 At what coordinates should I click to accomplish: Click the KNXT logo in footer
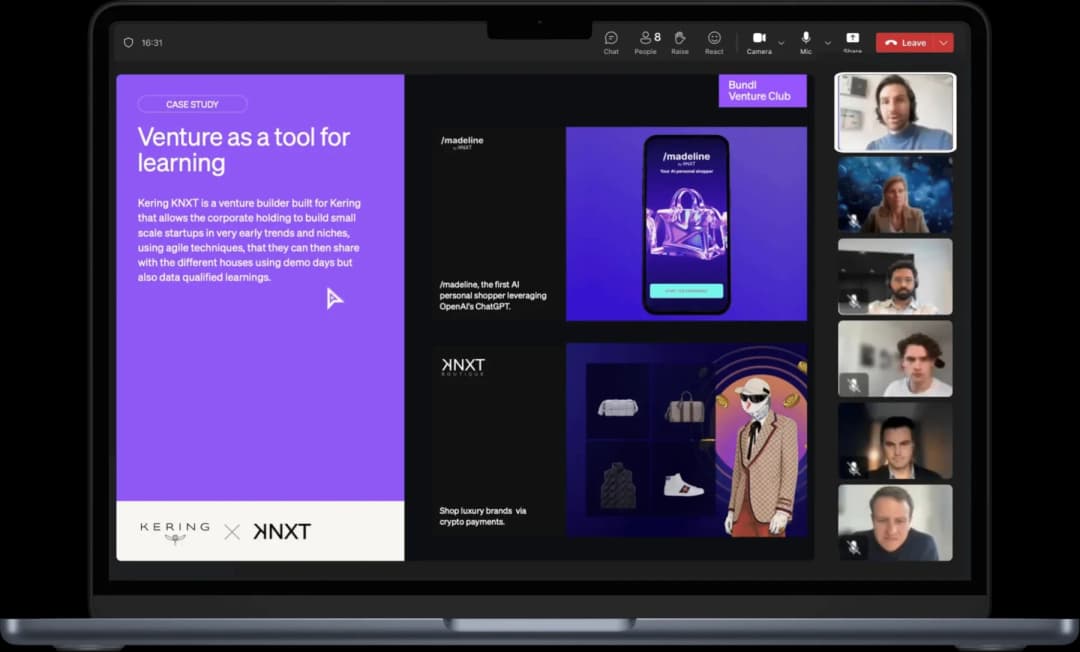click(x=282, y=532)
